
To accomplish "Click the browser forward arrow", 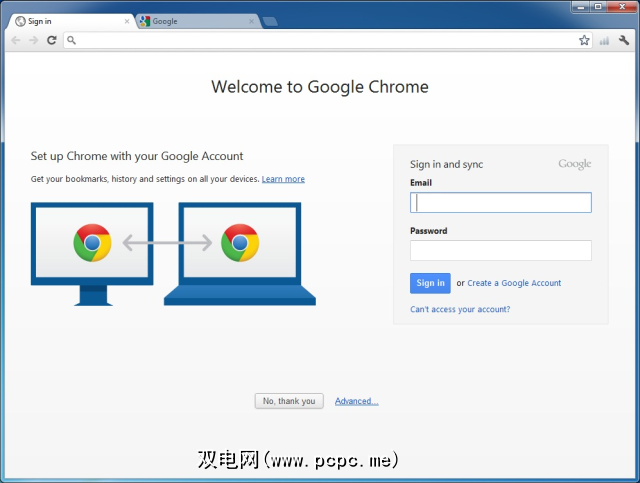I will [33, 40].
